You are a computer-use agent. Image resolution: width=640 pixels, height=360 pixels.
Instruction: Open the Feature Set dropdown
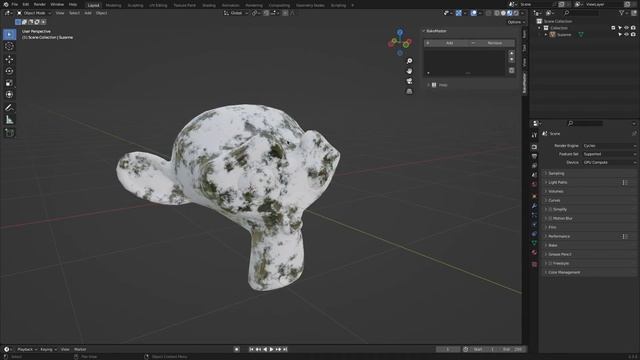(x=609, y=154)
